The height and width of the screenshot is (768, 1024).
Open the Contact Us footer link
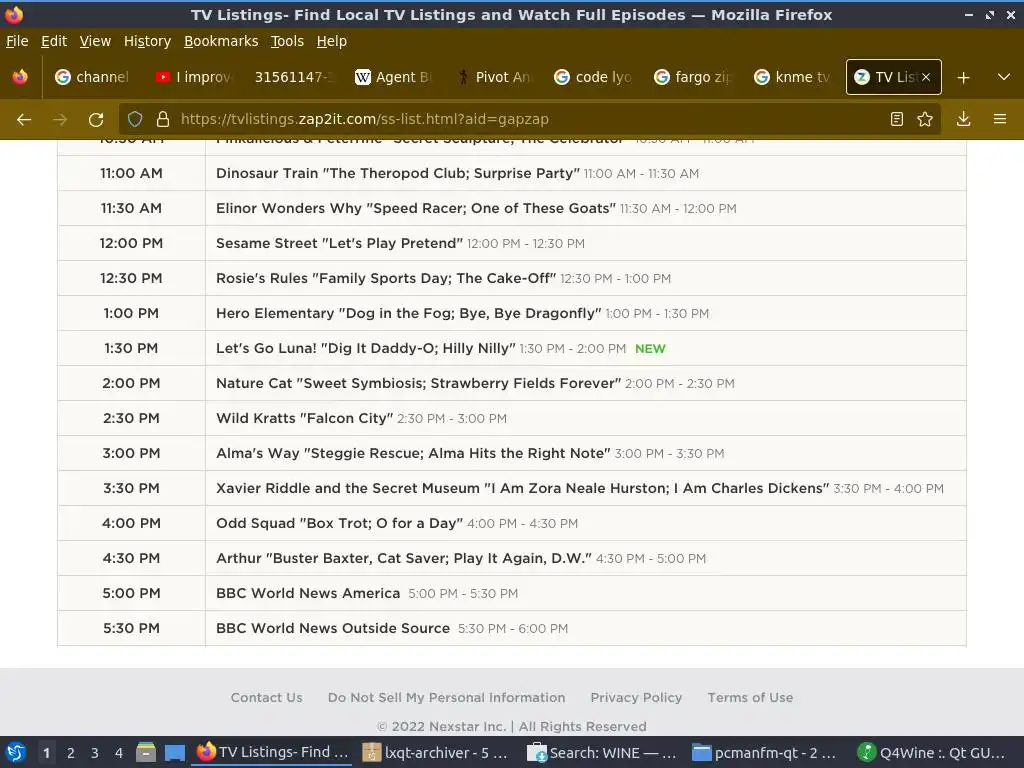pos(266,697)
